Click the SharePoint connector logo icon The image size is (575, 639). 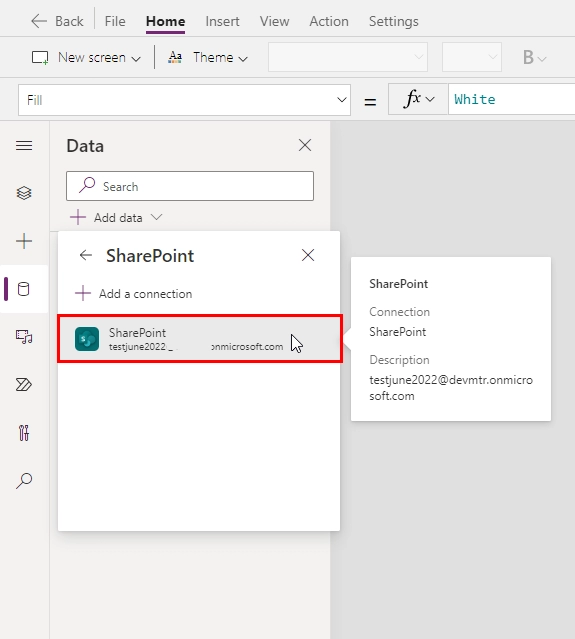(87, 339)
